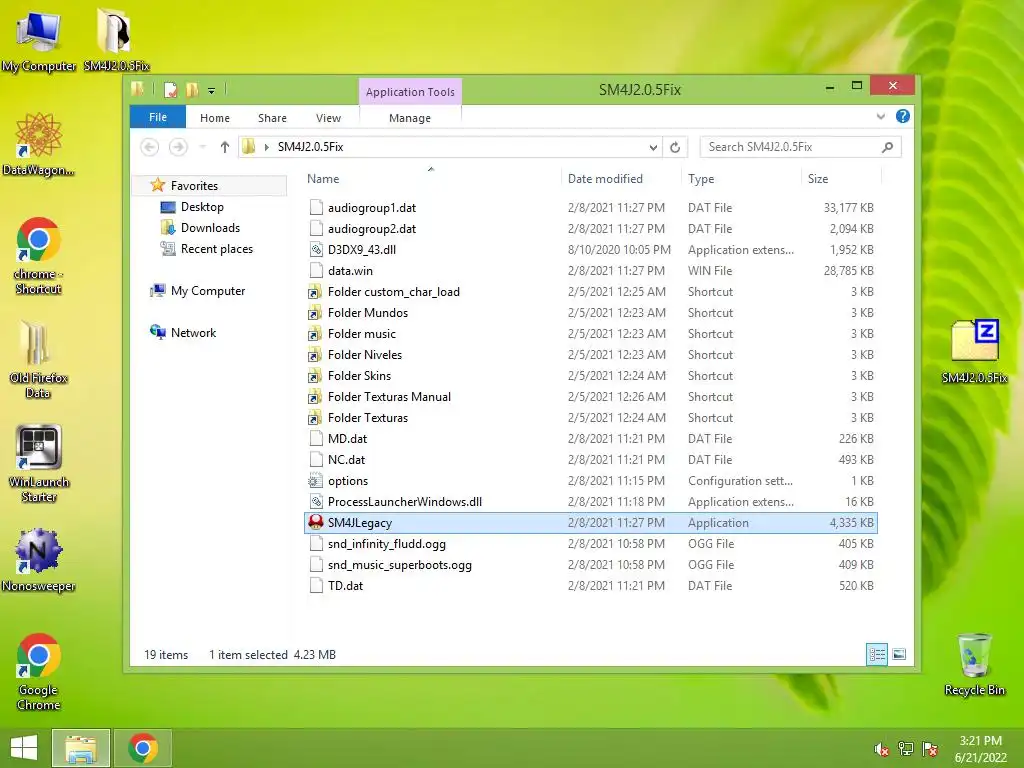
Task: Select the TD.dat file
Action: coord(590,585)
